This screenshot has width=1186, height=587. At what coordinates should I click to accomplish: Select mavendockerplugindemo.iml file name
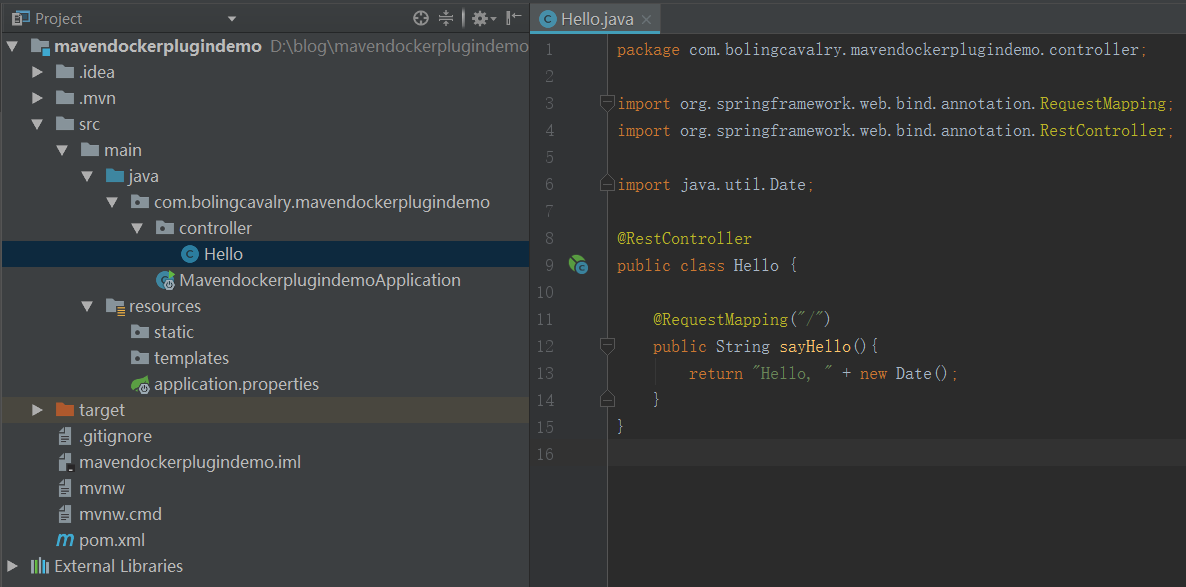click(190, 462)
